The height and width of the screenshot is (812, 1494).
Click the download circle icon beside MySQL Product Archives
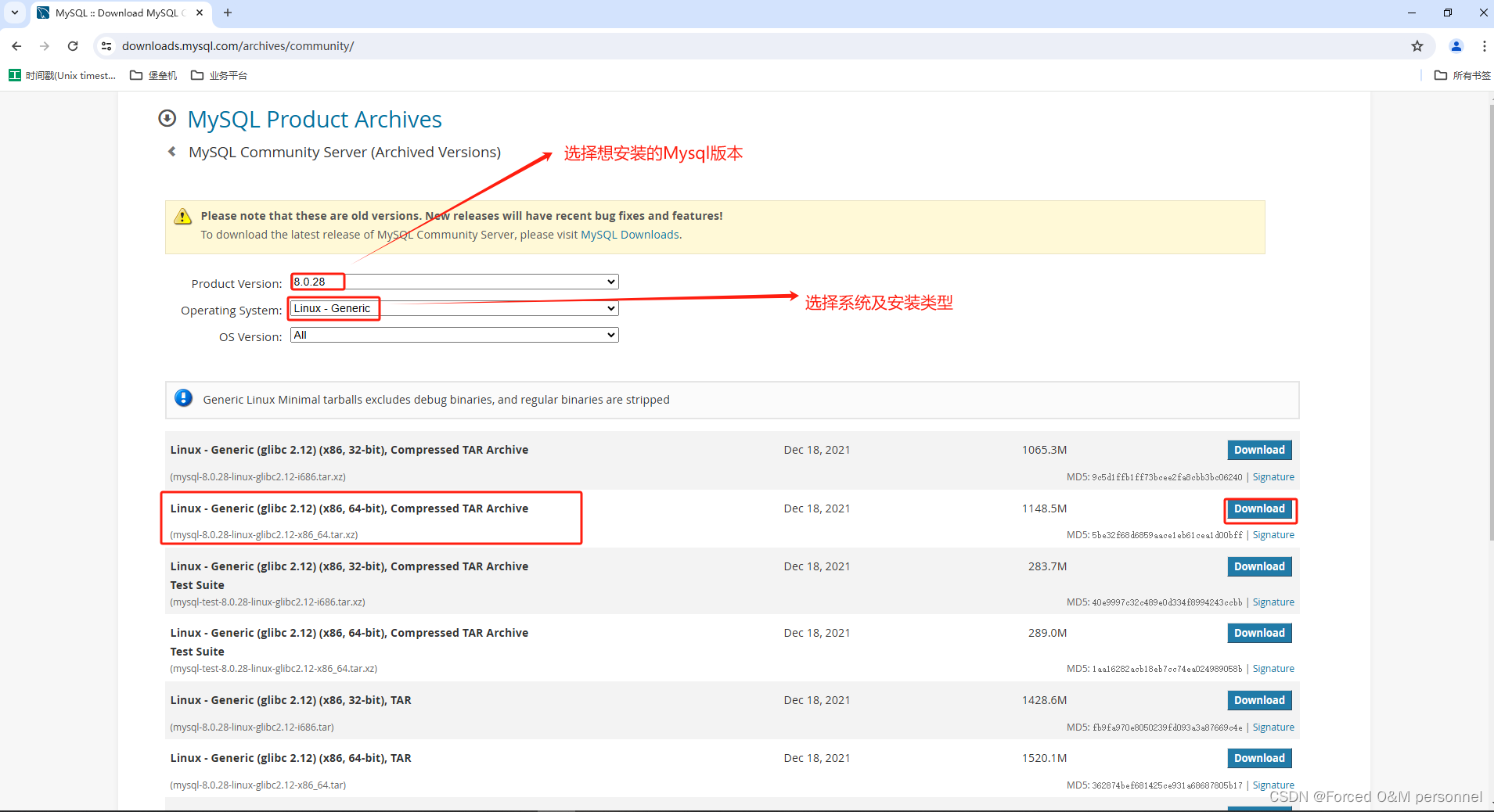coord(167,118)
